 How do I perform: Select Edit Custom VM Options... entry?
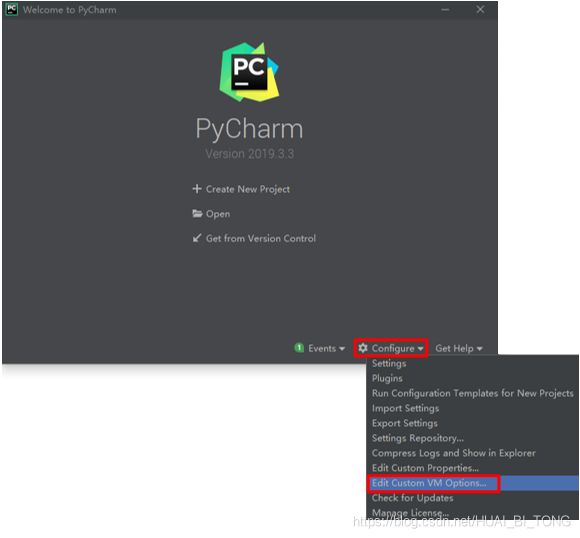473,483
